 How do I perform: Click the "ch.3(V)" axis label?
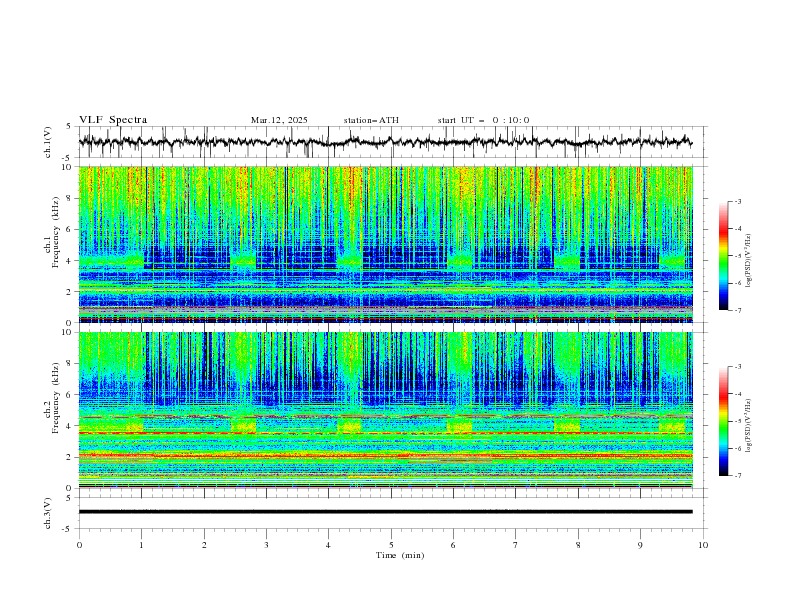point(48,513)
